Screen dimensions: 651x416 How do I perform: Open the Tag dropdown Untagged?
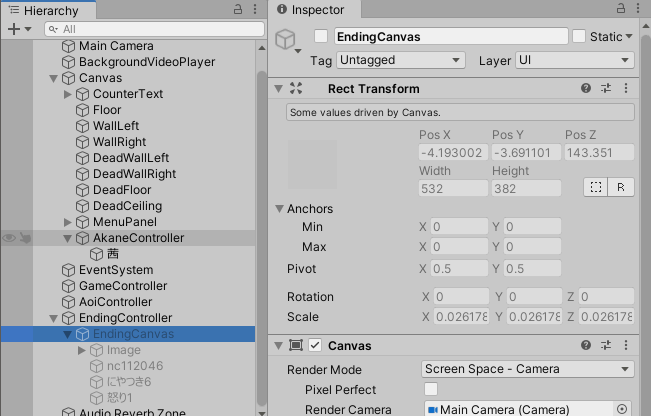(x=401, y=60)
